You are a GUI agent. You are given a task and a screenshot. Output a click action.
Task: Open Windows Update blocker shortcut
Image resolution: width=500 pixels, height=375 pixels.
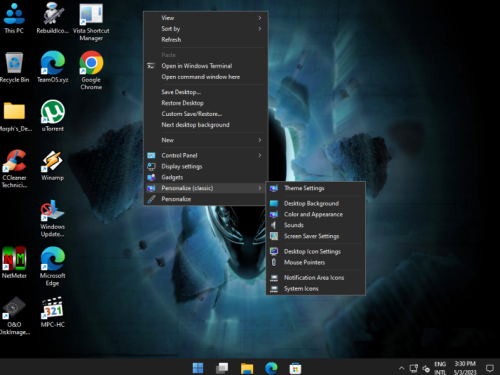click(x=53, y=218)
